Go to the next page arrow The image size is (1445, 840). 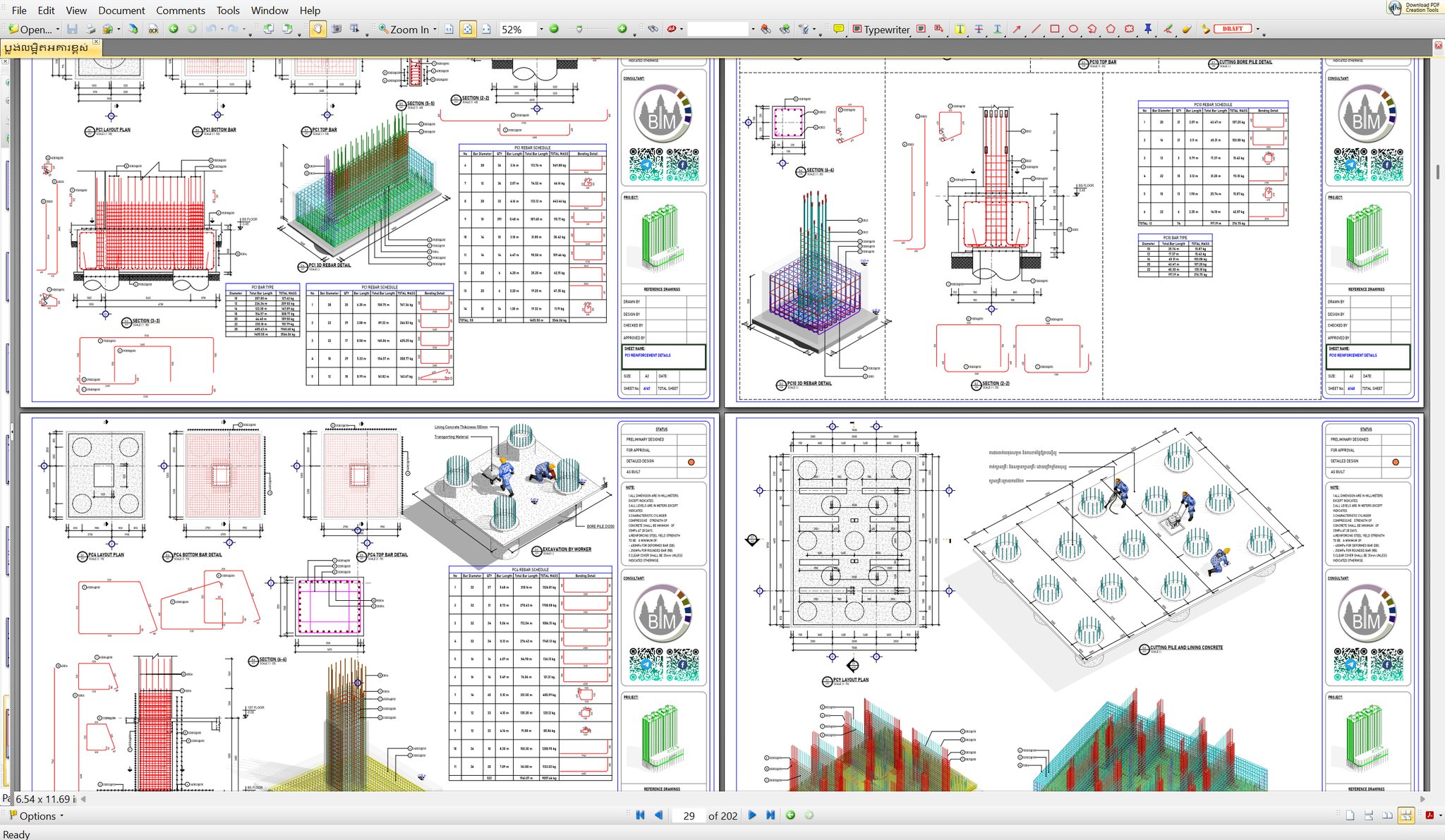pyautogui.click(x=752, y=815)
